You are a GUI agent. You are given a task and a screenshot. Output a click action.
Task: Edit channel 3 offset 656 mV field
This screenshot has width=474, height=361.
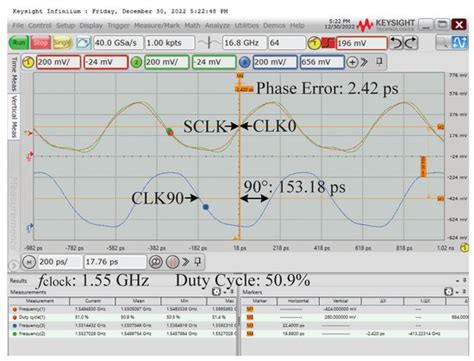click(x=322, y=62)
